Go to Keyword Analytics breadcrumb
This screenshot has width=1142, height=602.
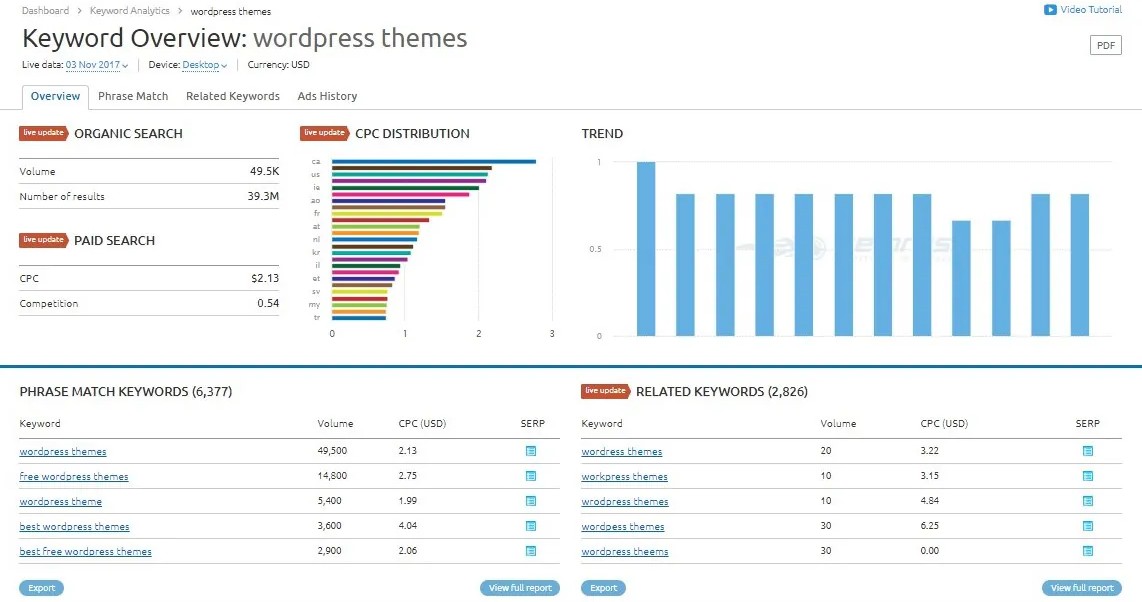point(130,11)
